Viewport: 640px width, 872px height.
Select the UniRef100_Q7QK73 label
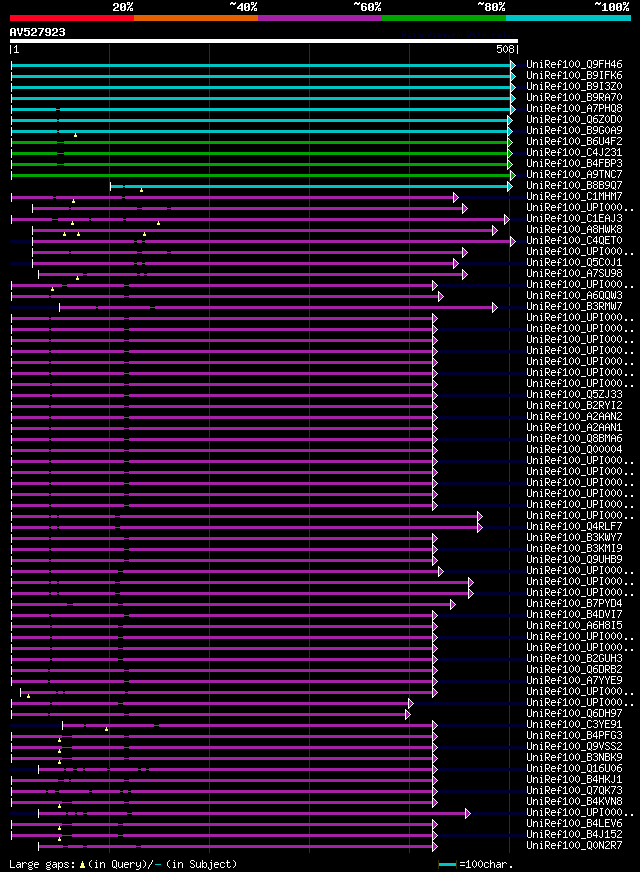[x=574, y=791]
